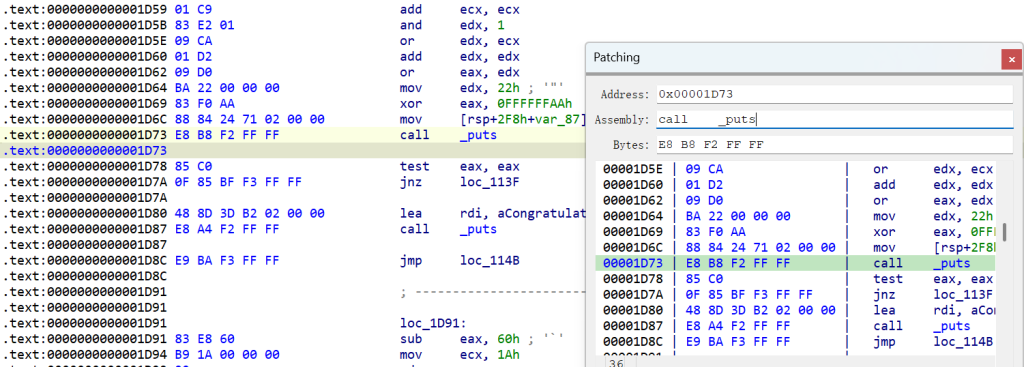Select row 00001D64 in the Patching listing
1024x367 pixels.
point(795,216)
